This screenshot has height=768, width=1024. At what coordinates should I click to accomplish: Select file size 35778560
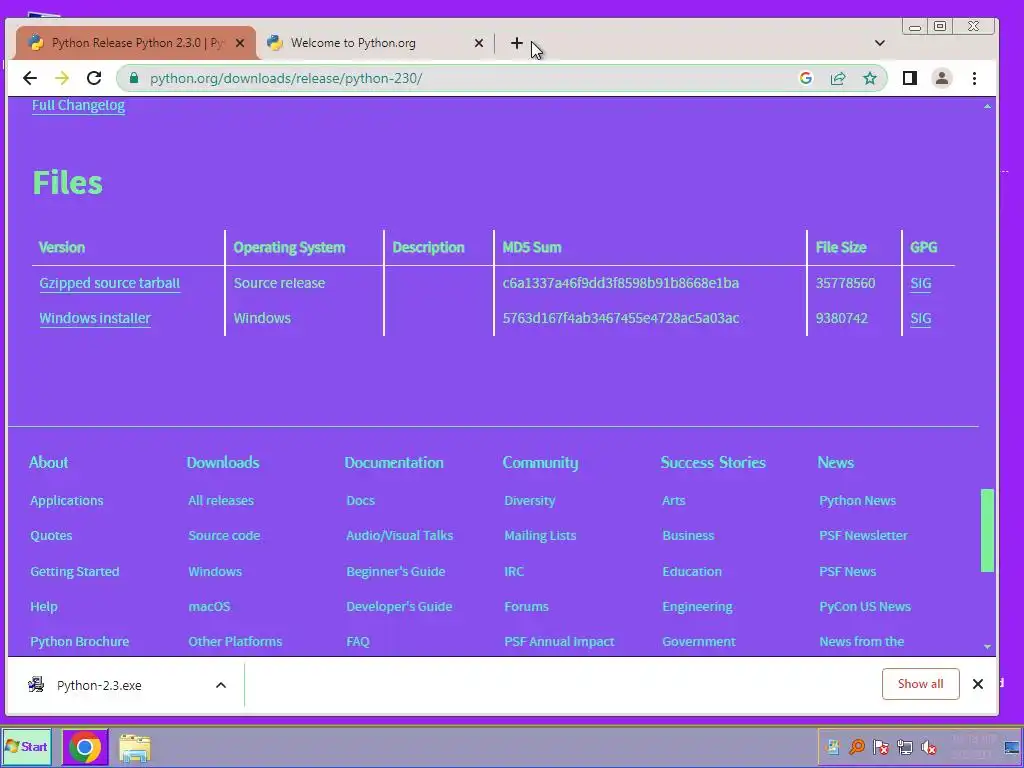(846, 283)
